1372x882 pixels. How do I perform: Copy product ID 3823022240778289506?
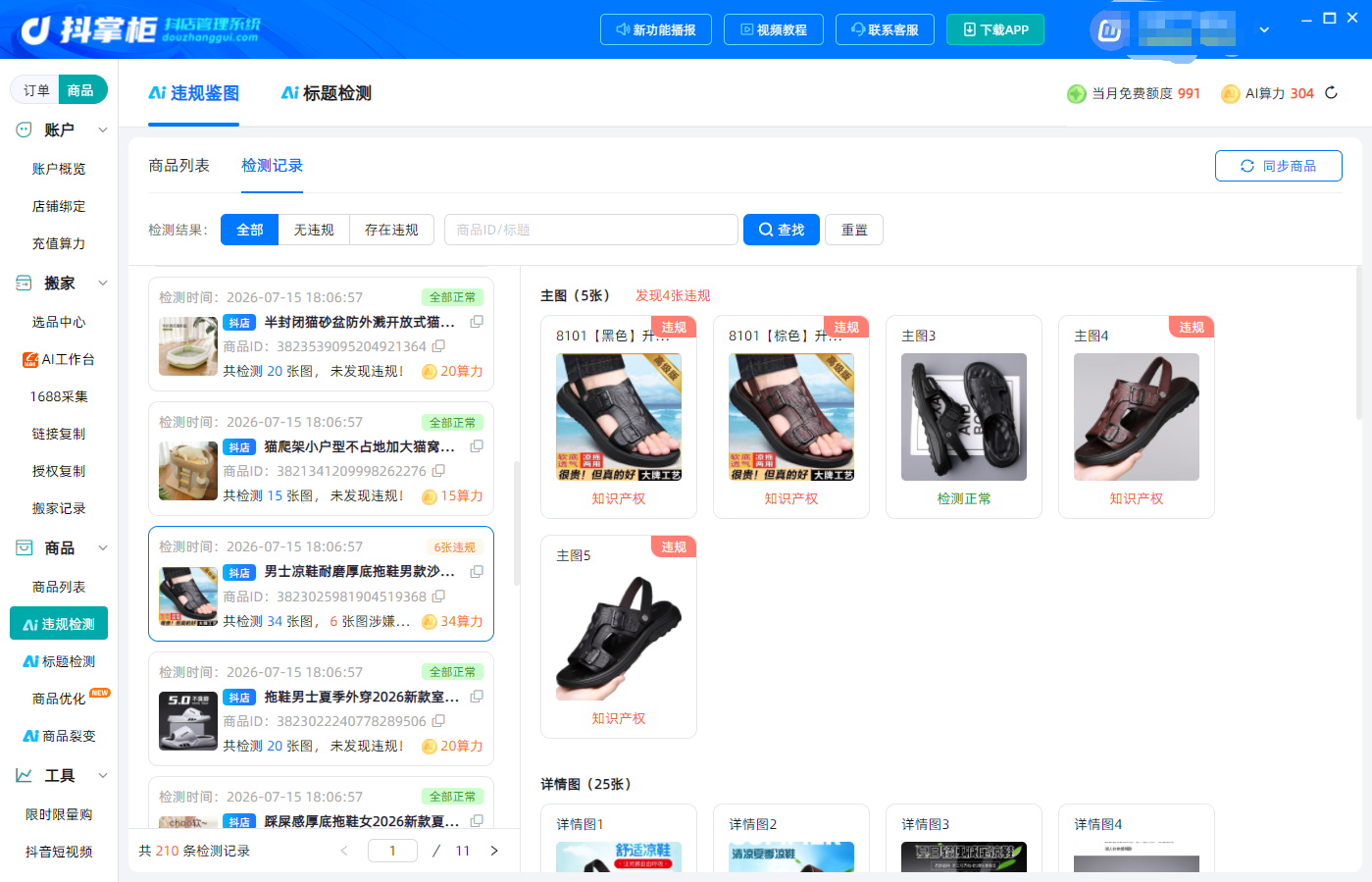tap(438, 721)
